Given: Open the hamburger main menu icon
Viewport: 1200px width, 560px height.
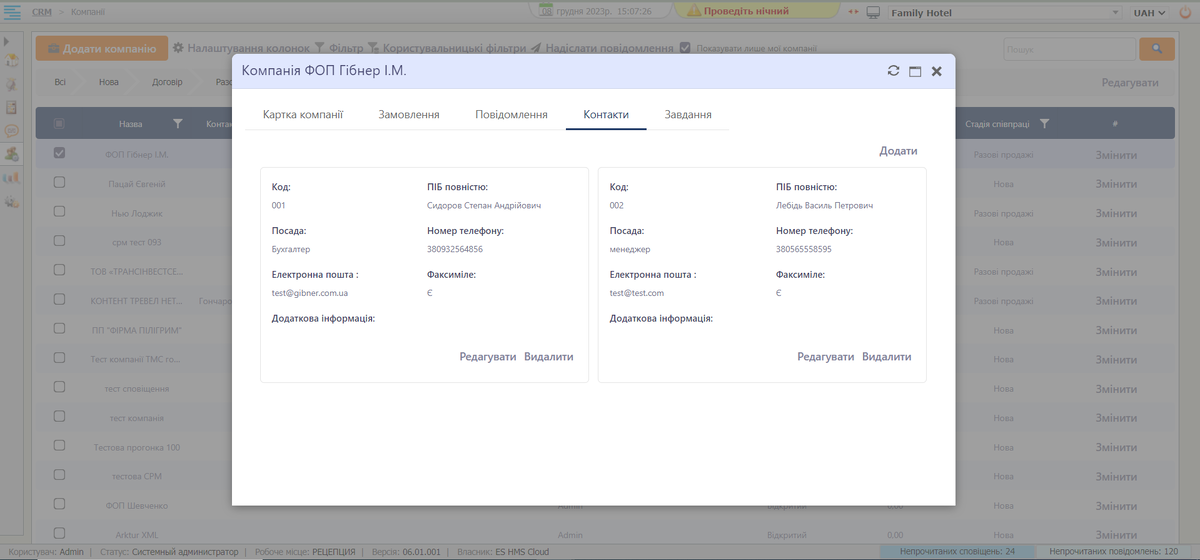Looking at the screenshot, I should (13, 12).
